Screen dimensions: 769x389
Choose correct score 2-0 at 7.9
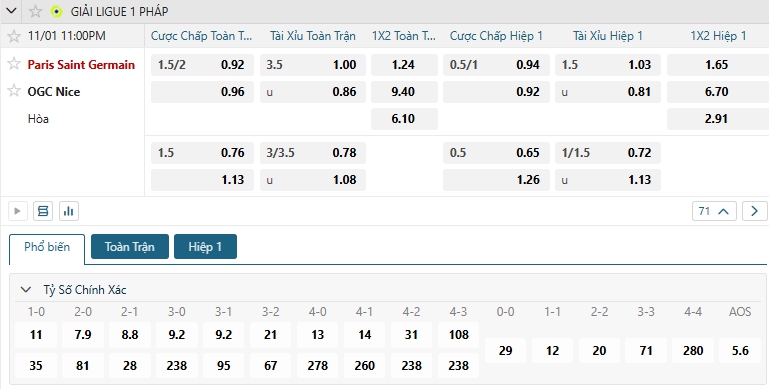click(x=83, y=335)
